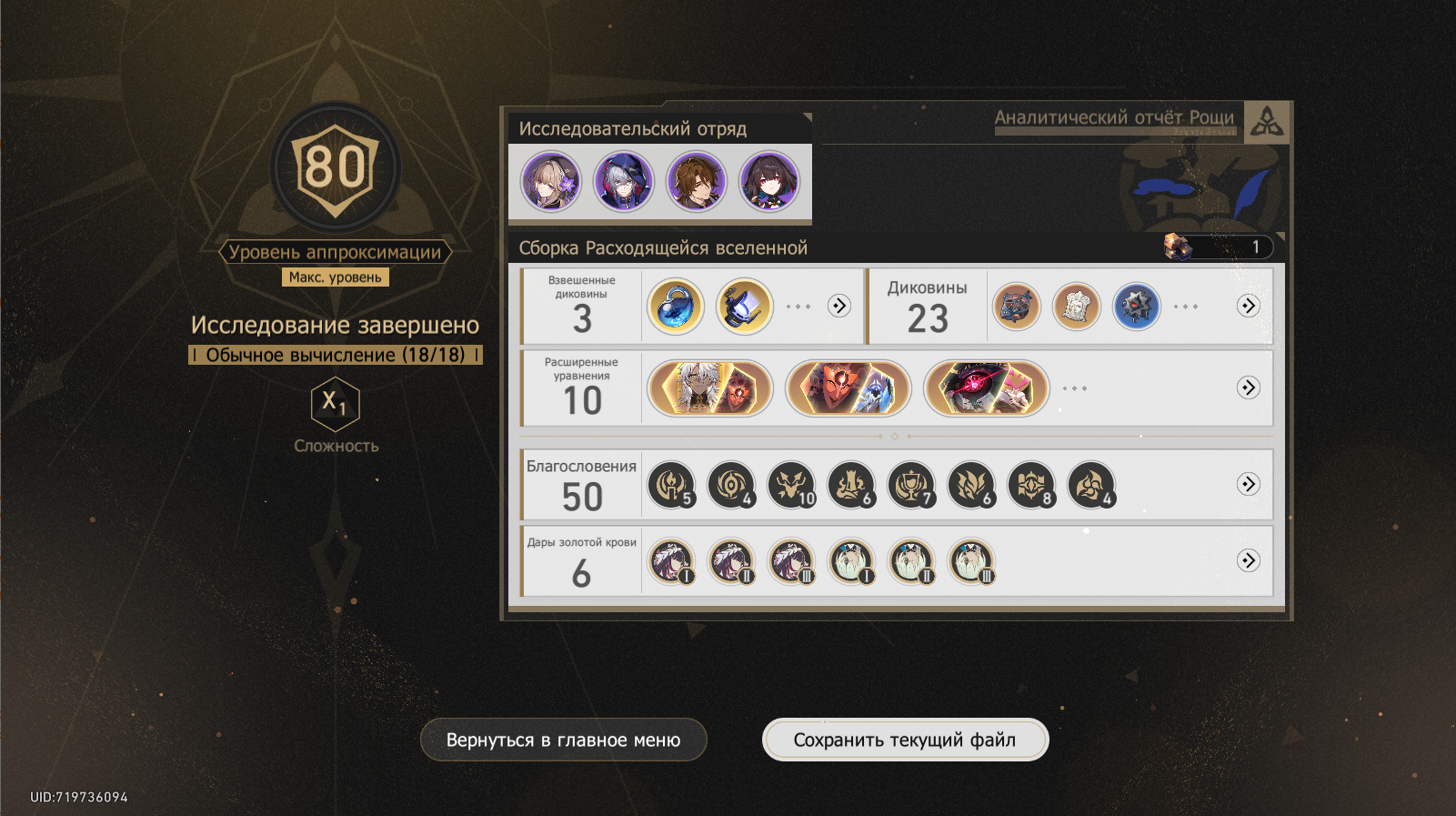Image resolution: width=1456 pixels, height=816 pixels.
Task: Expand the Дары золотой крови row arrow
Action: 1249,560
